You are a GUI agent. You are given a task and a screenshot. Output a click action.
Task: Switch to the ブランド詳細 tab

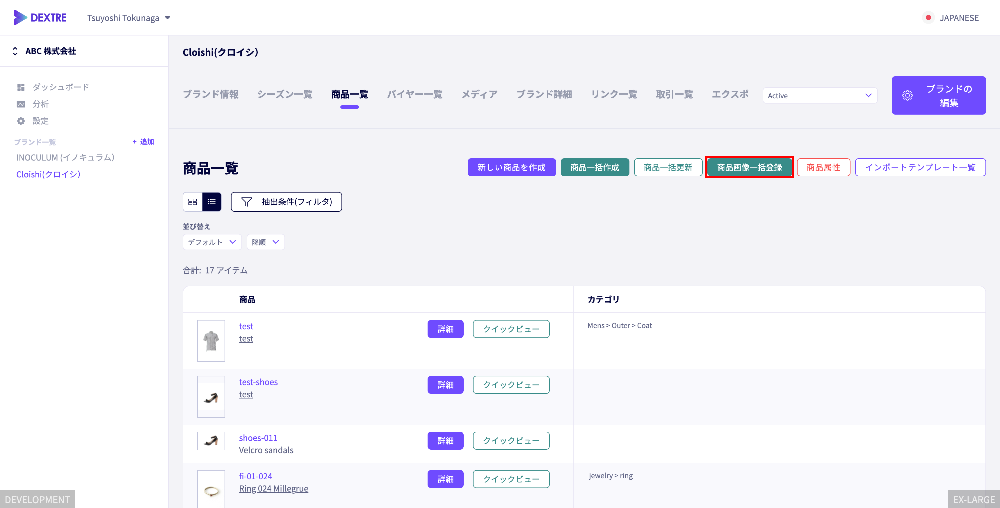pyautogui.click(x=544, y=94)
